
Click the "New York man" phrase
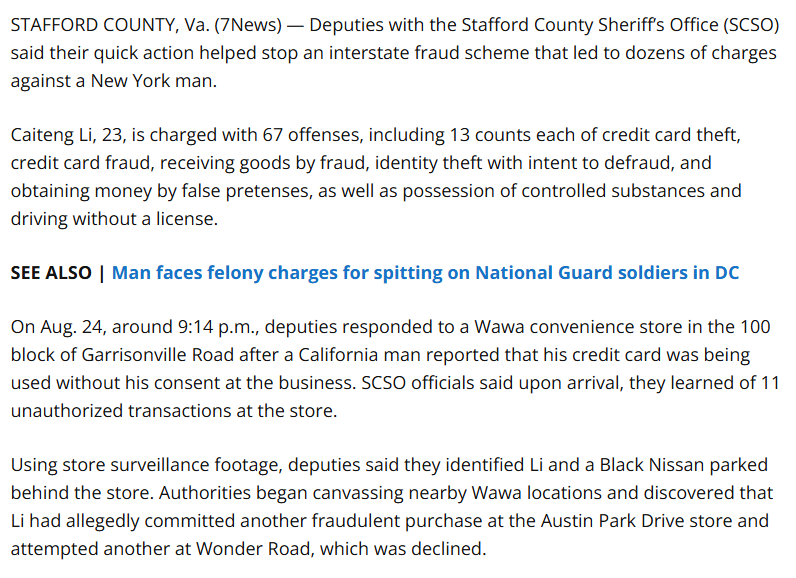point(152,81)
